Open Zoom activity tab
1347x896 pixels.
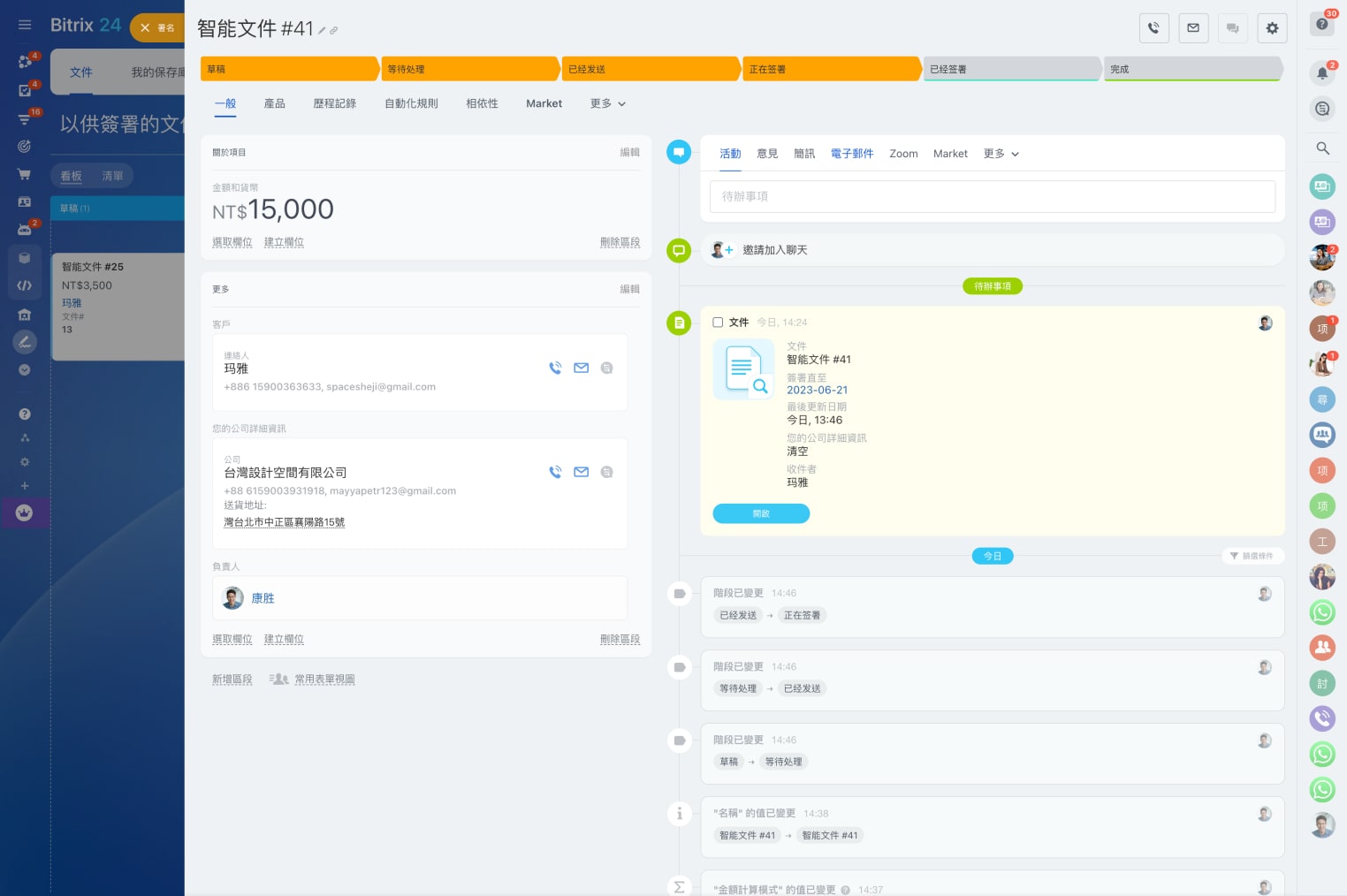903,154
